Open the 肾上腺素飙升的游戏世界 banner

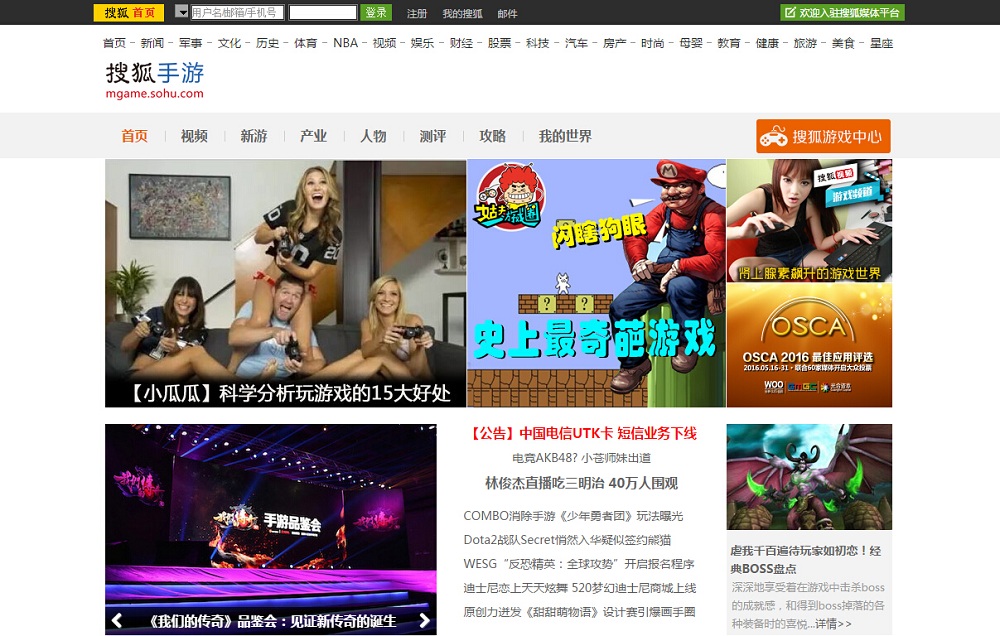[x=809, y=220]
